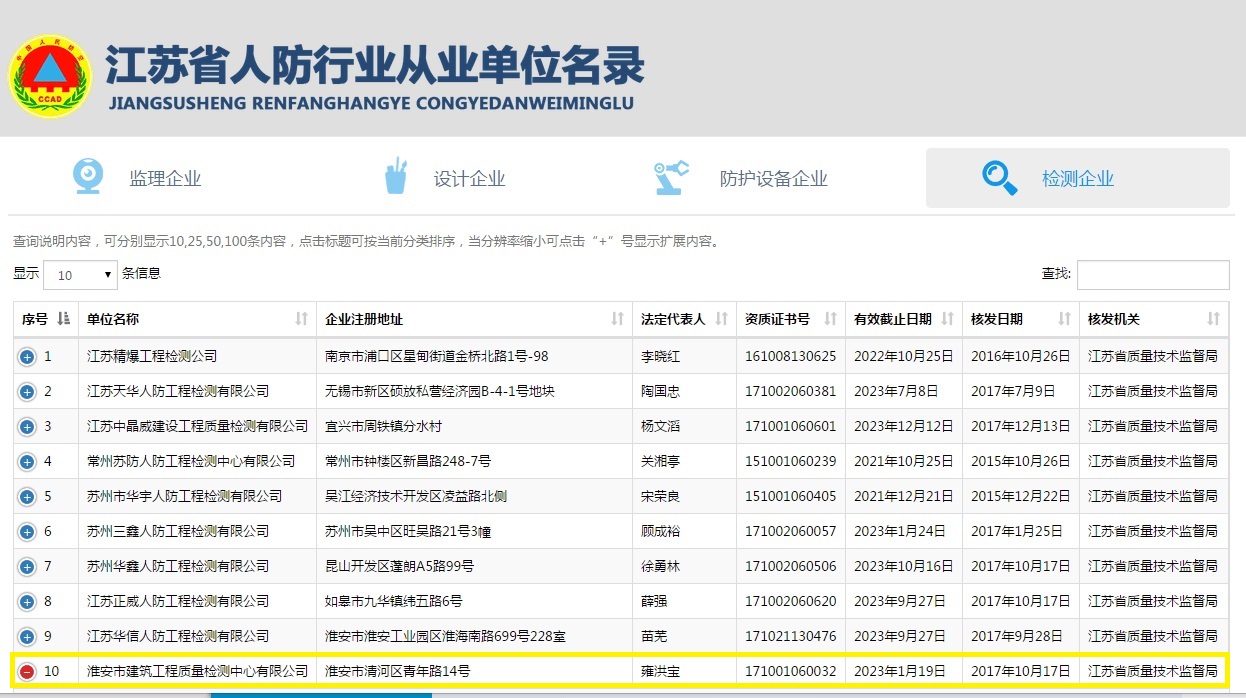Click the pencil cup icon for 设计企业

397,177
